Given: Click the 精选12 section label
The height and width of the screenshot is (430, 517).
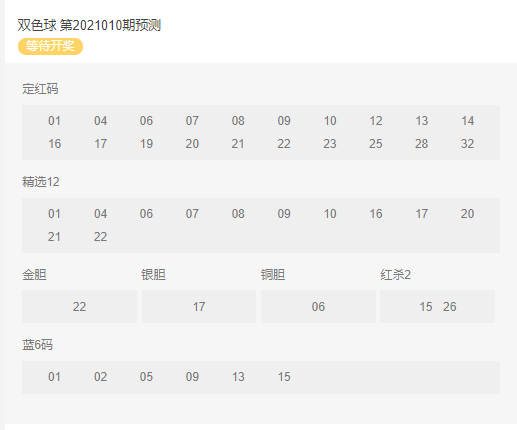Looking at the screenshot, I should pos(41,182).
